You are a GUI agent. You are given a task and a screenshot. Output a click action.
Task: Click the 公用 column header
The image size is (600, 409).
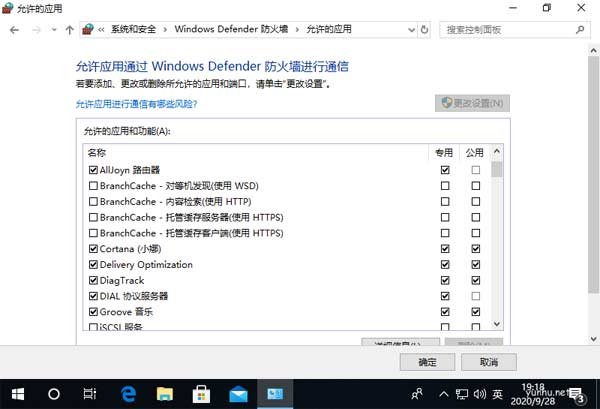[474, 153]
